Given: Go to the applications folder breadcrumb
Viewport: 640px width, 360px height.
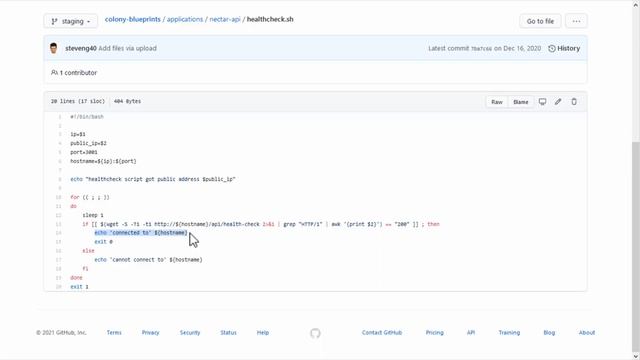Looking at the screenshot, I should pos(185,19).
